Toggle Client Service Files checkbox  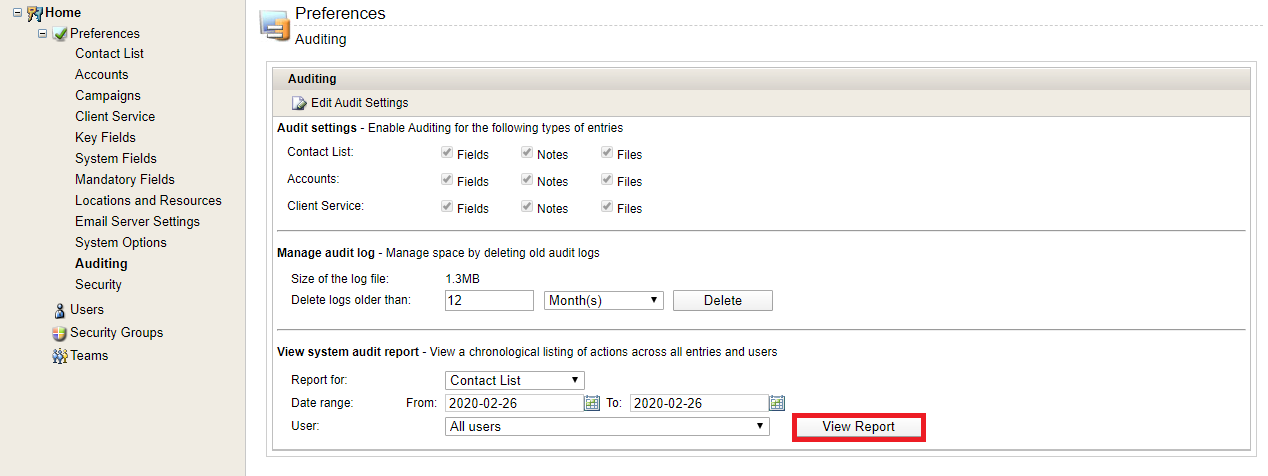coord(607,207)
